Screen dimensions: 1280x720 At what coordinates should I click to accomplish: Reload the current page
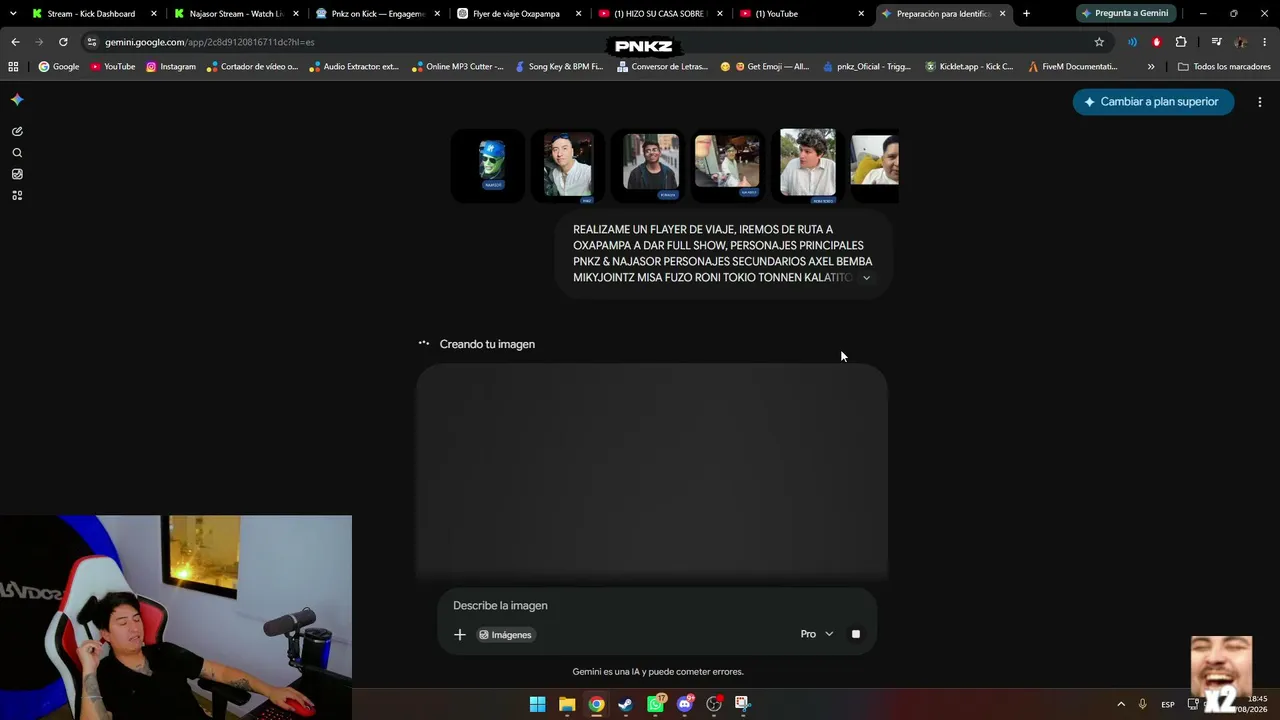[x=63, y=42]
